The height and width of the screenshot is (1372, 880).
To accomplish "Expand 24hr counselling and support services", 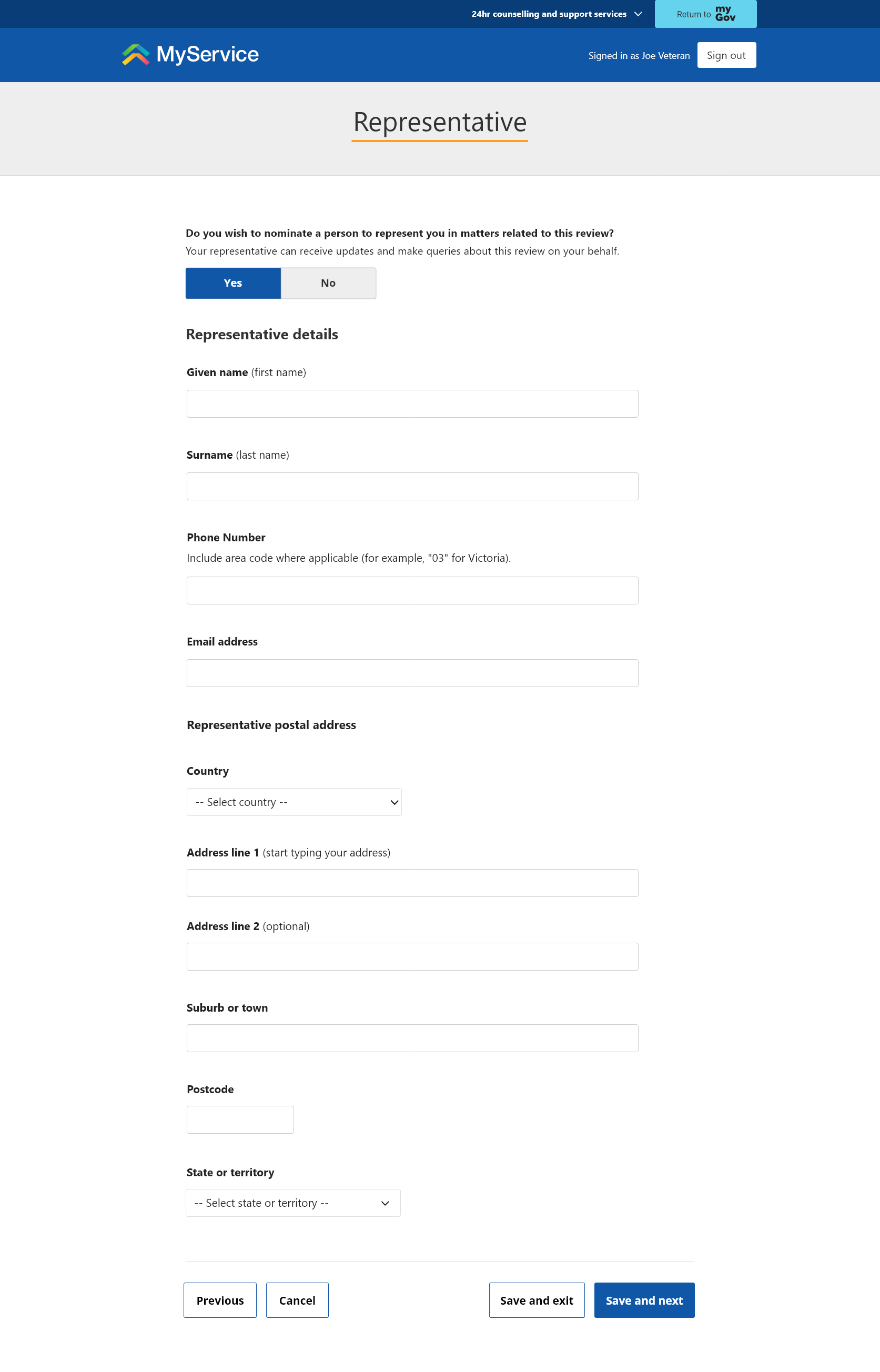I will point(556,14).
